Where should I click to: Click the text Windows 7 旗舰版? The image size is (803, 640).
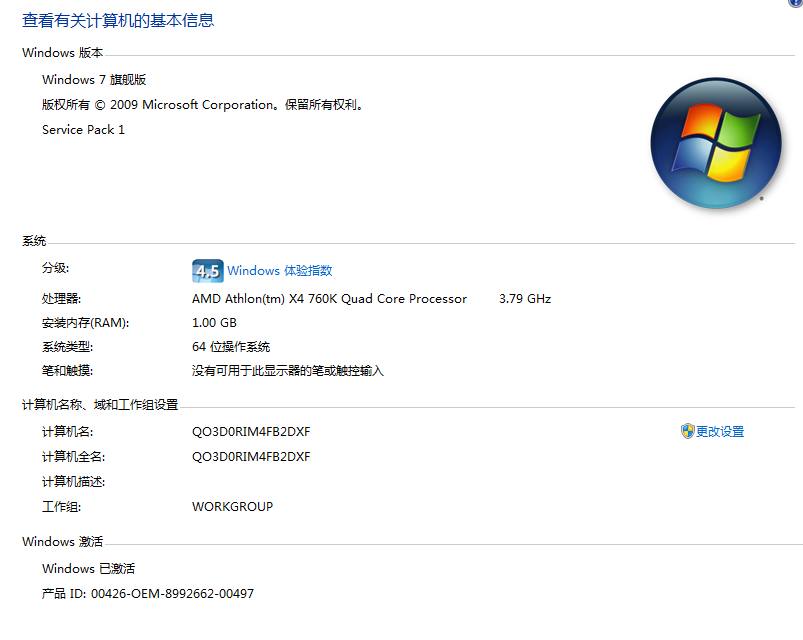(x=94, y=80)
